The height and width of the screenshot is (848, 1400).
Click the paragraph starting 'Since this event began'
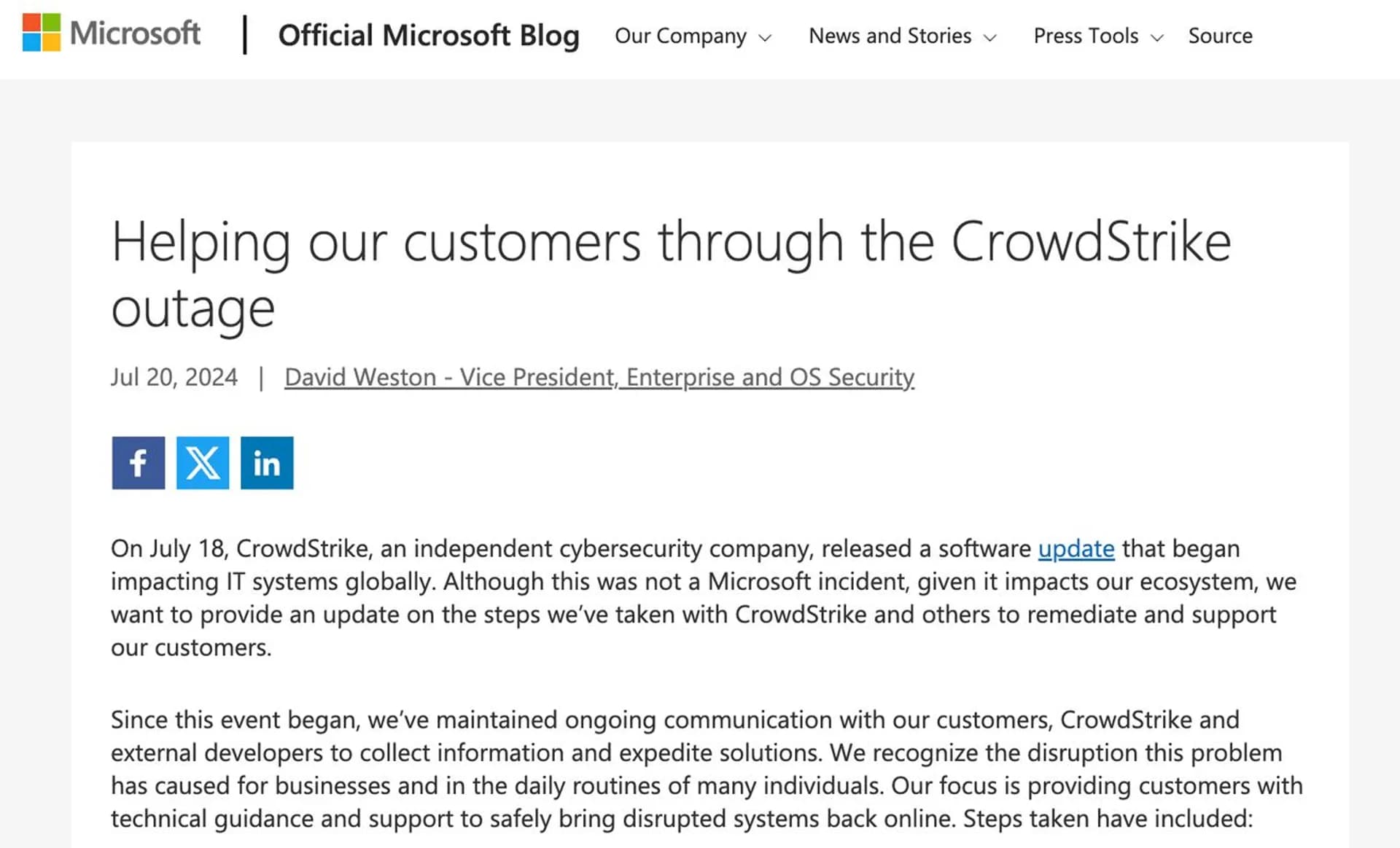[x=707, y=769]
